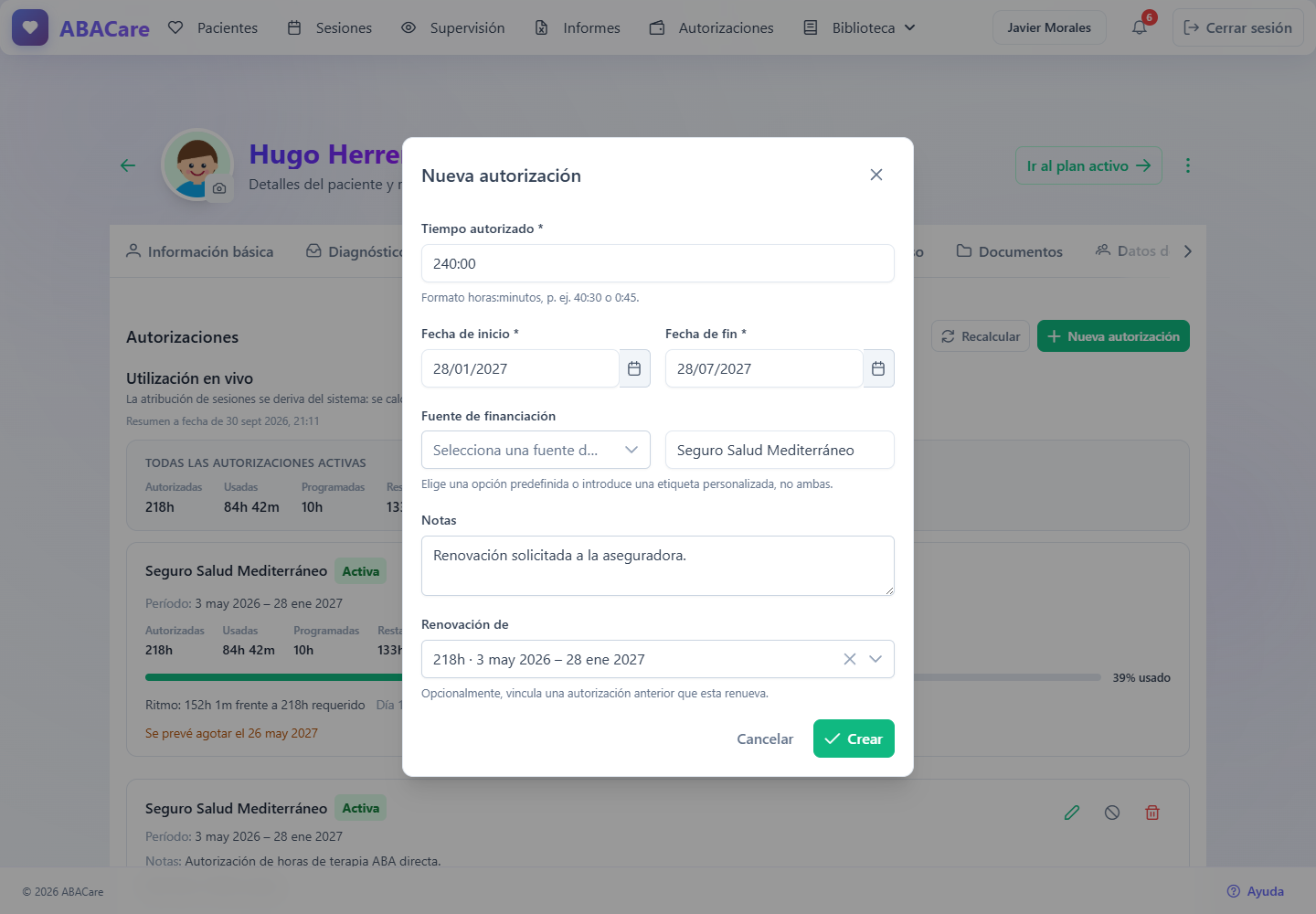
Task: Open the Pacientes section
Action: (213, 27)
